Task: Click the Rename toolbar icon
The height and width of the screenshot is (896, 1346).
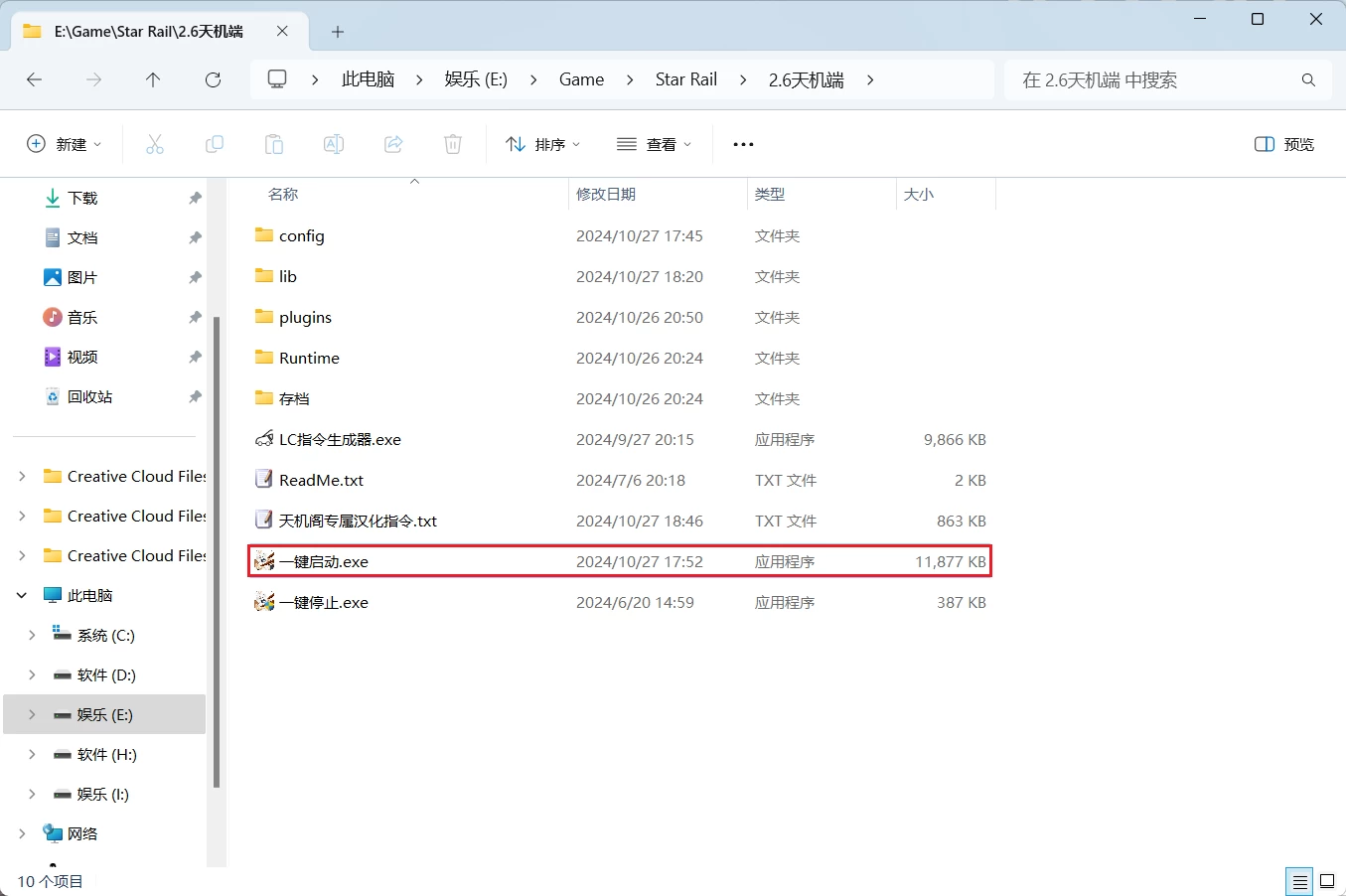Action: click(334, 144)
